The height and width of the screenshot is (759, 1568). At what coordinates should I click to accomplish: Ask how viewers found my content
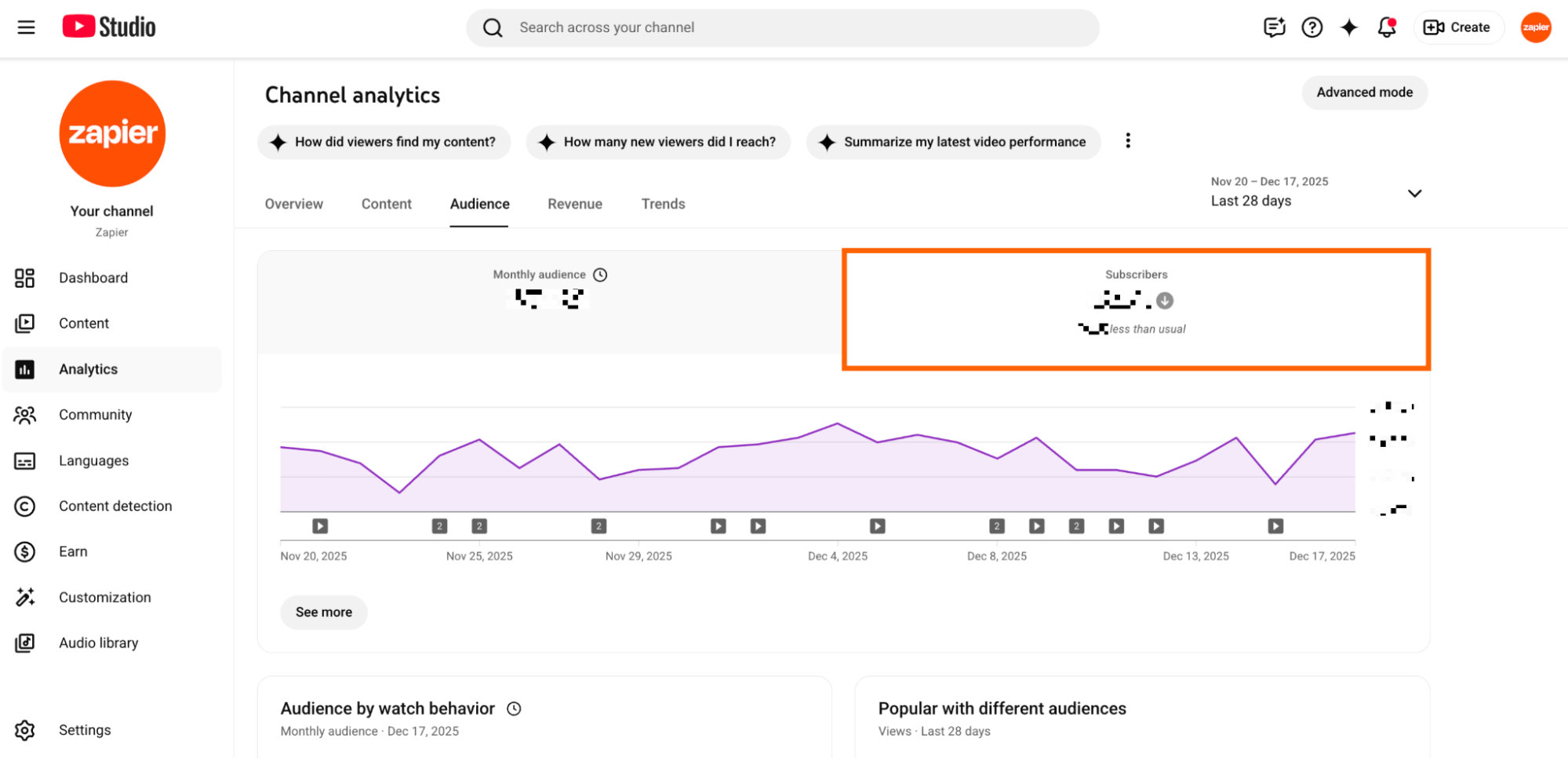point(384,142)
